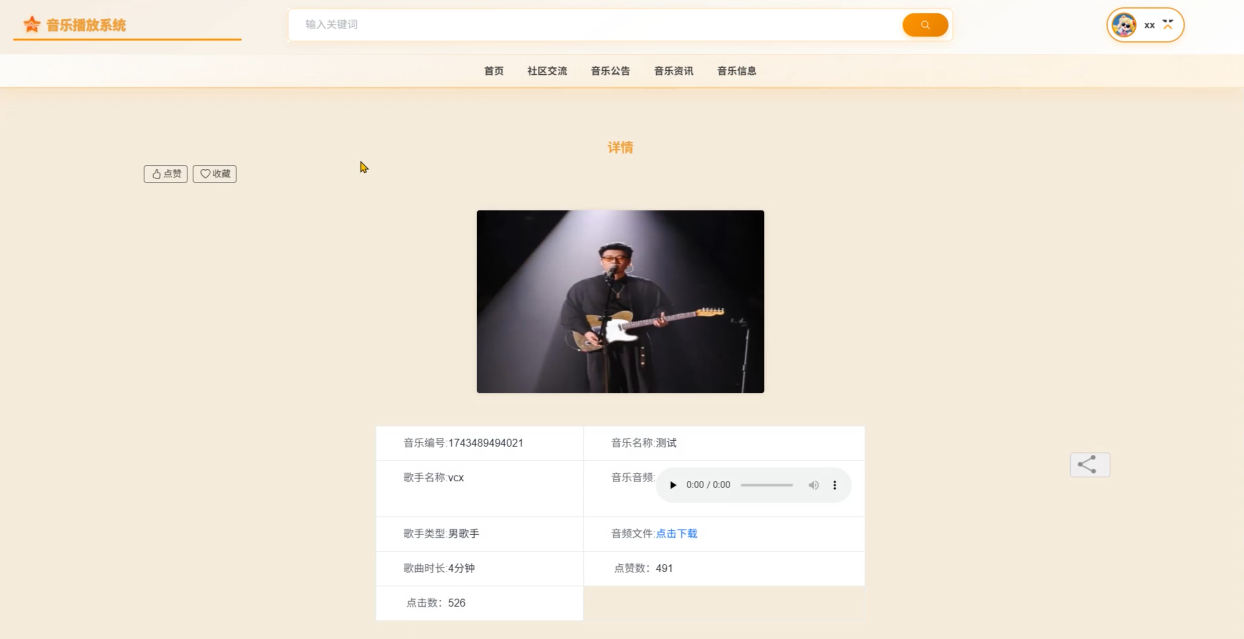Select 音乐资讯 menu item
Image resolution: width=1244 pixels, height=639 pixels.
point(674,71)
